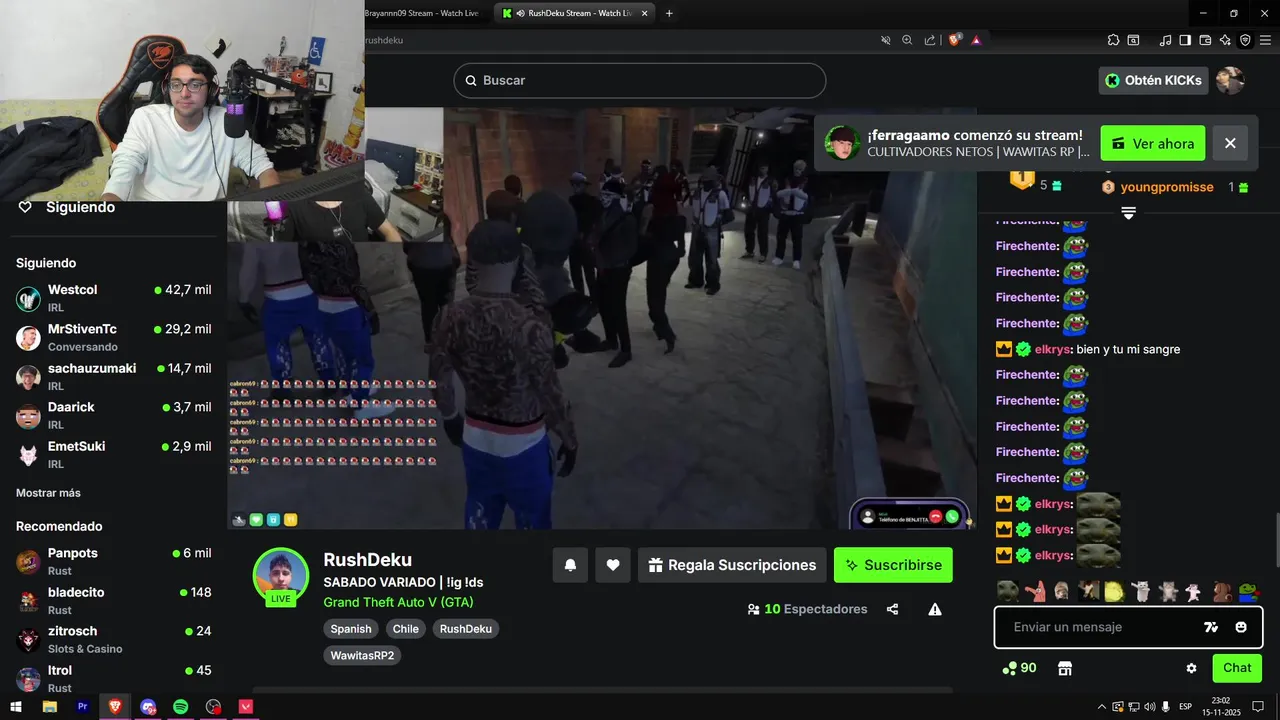Click the Obtén KICKs button

point(1153,80)
